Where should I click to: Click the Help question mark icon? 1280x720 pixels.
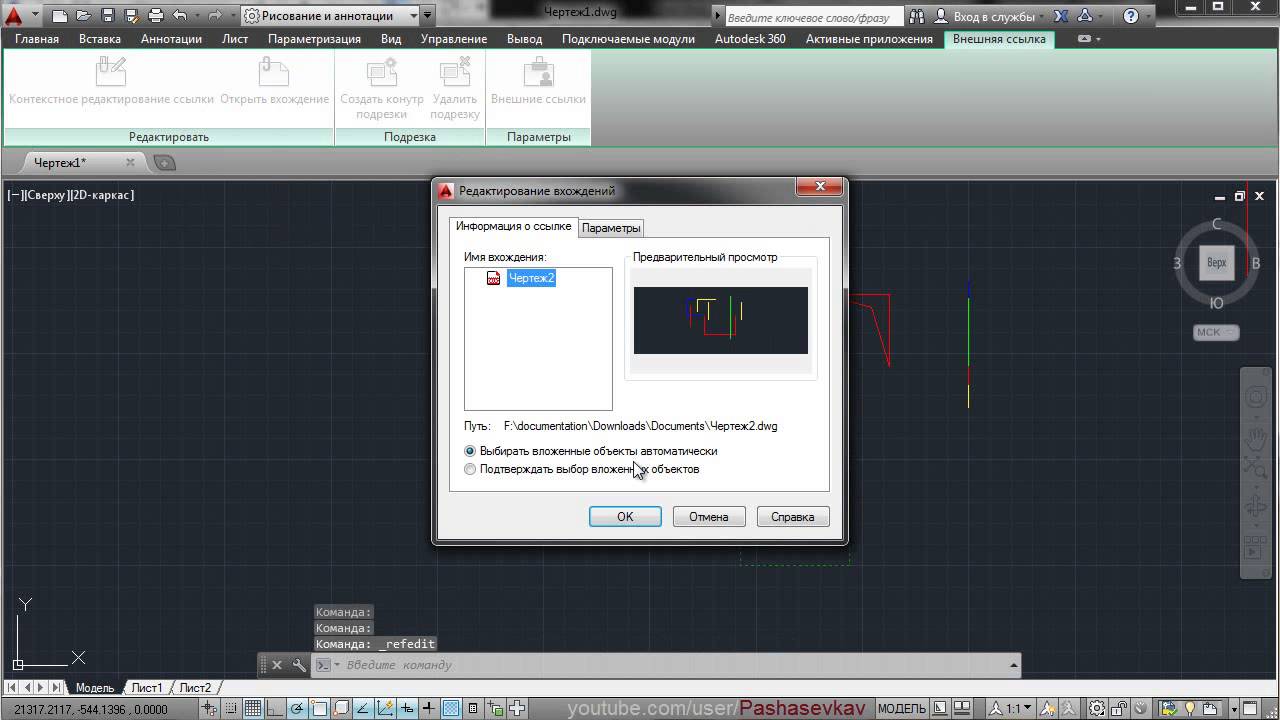coord(1130,16)
